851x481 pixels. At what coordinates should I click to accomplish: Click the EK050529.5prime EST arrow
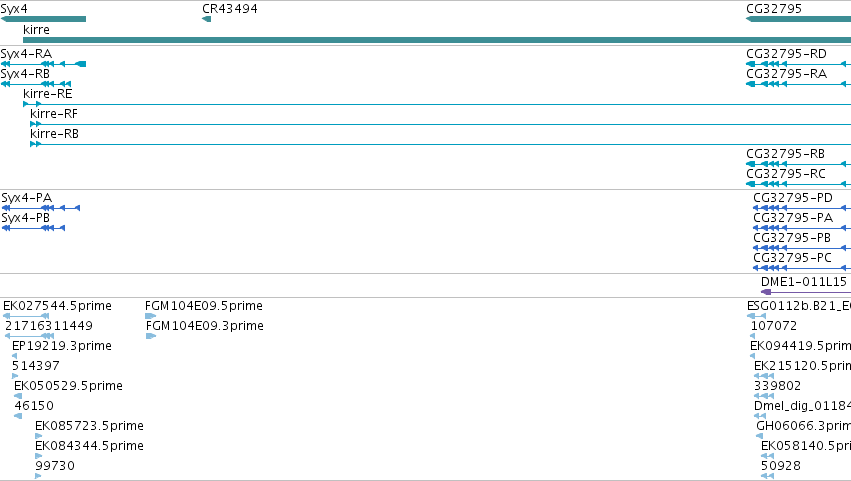18,396
